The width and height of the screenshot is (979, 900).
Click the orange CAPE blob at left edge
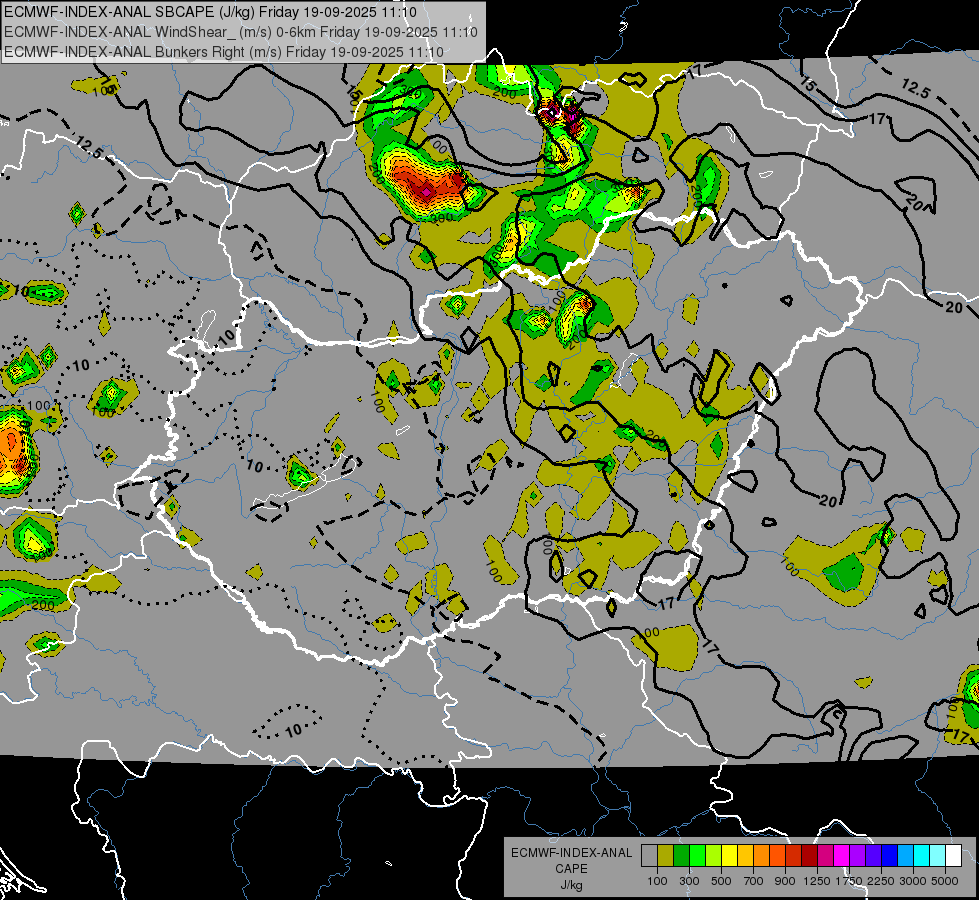click(11, 451)
